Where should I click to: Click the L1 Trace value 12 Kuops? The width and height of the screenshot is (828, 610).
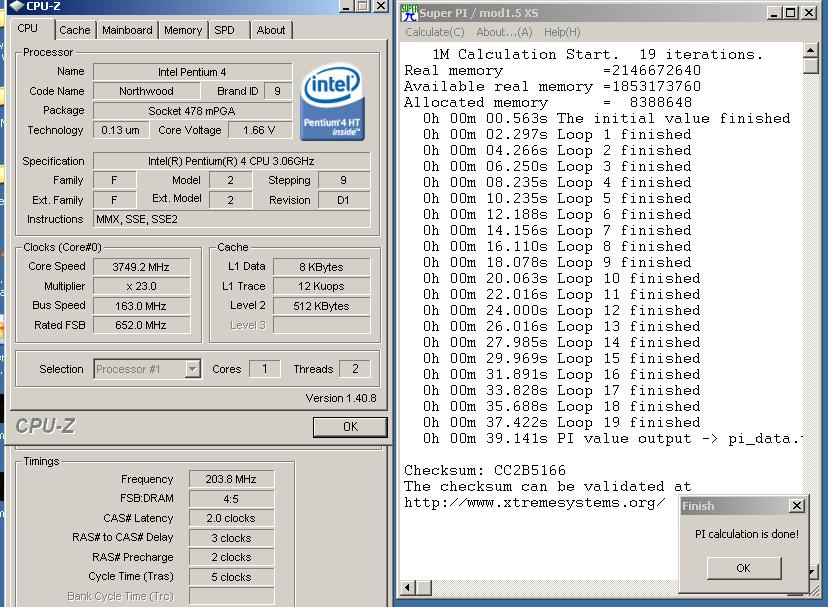[x=321, y=286]
